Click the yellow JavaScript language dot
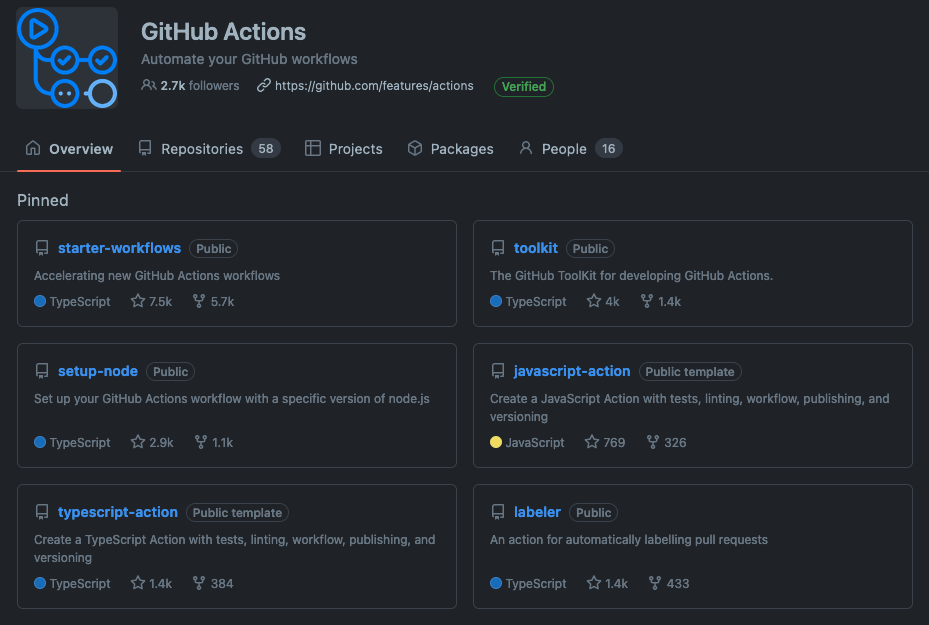The width and height of the screenshot is (929, 625). (x=496, y=442)
